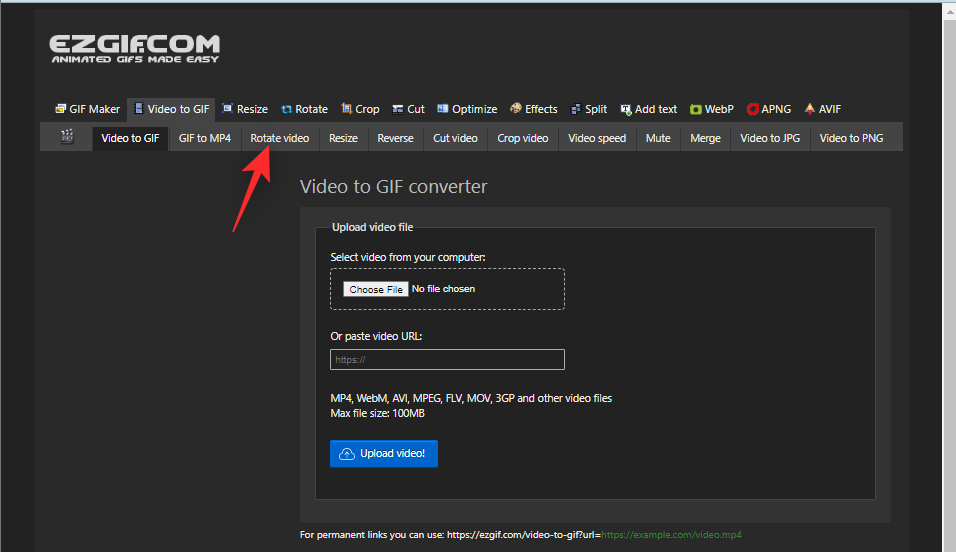This screenshot has height=552, width=956.
Task: Click the Optimize tool icon
Action: [x=443, y=109]
